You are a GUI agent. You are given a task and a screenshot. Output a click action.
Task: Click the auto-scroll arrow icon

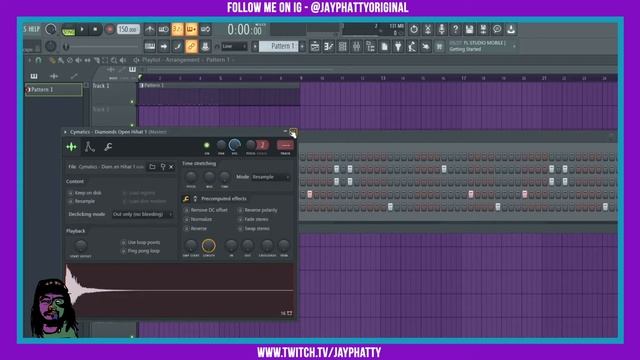pyautogui.click(x=164, y=47)
